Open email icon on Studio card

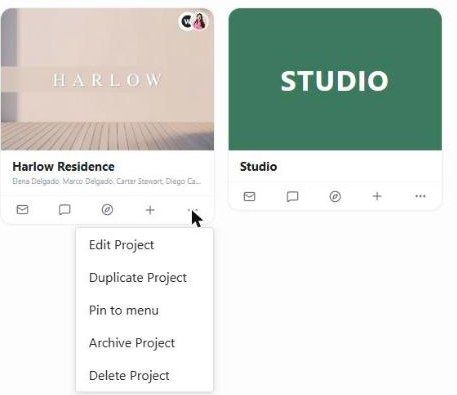click(249, 196)
